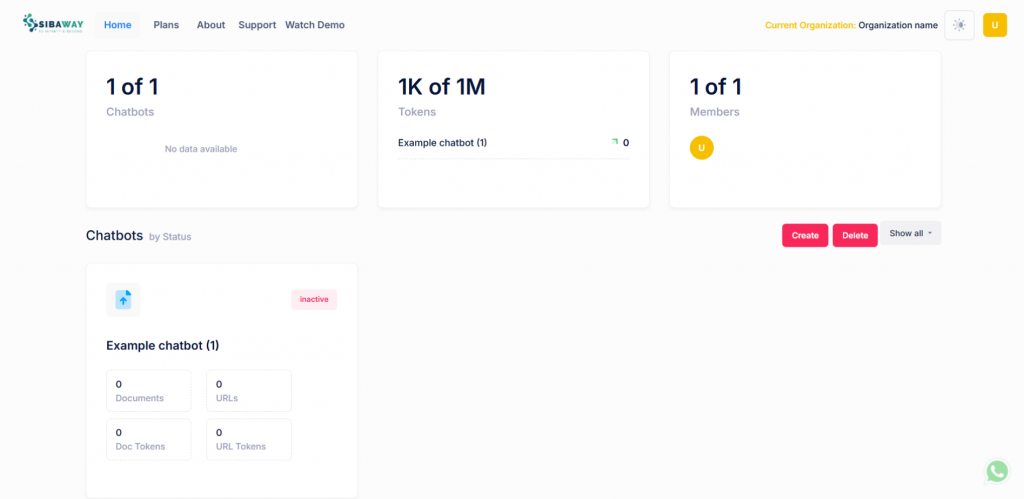Click Example chatbot (1) in Tokens card
This screenshot has height=499, width=1024.
pos(443,142)
